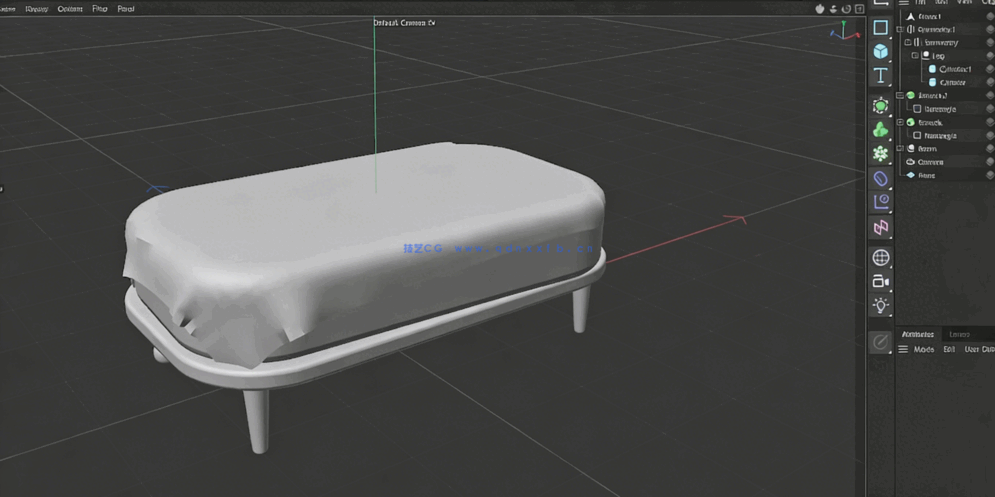Viewport: 995px width, 497px height.
Task: Add a Light from toolbar
Action: point(880,305)
